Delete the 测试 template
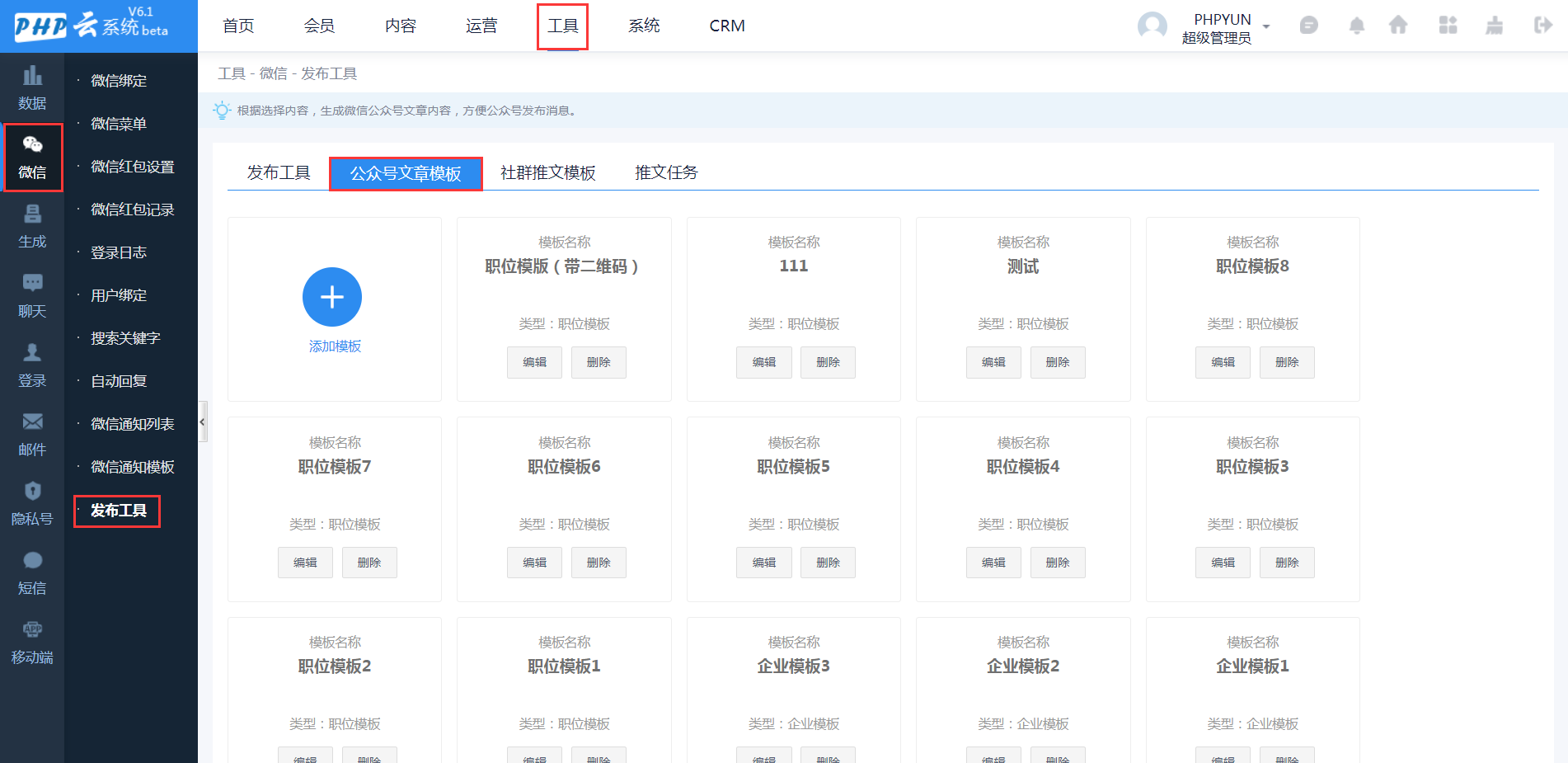The width and height of the screenshot is (1568, 763). click(x=1058, y=362)
